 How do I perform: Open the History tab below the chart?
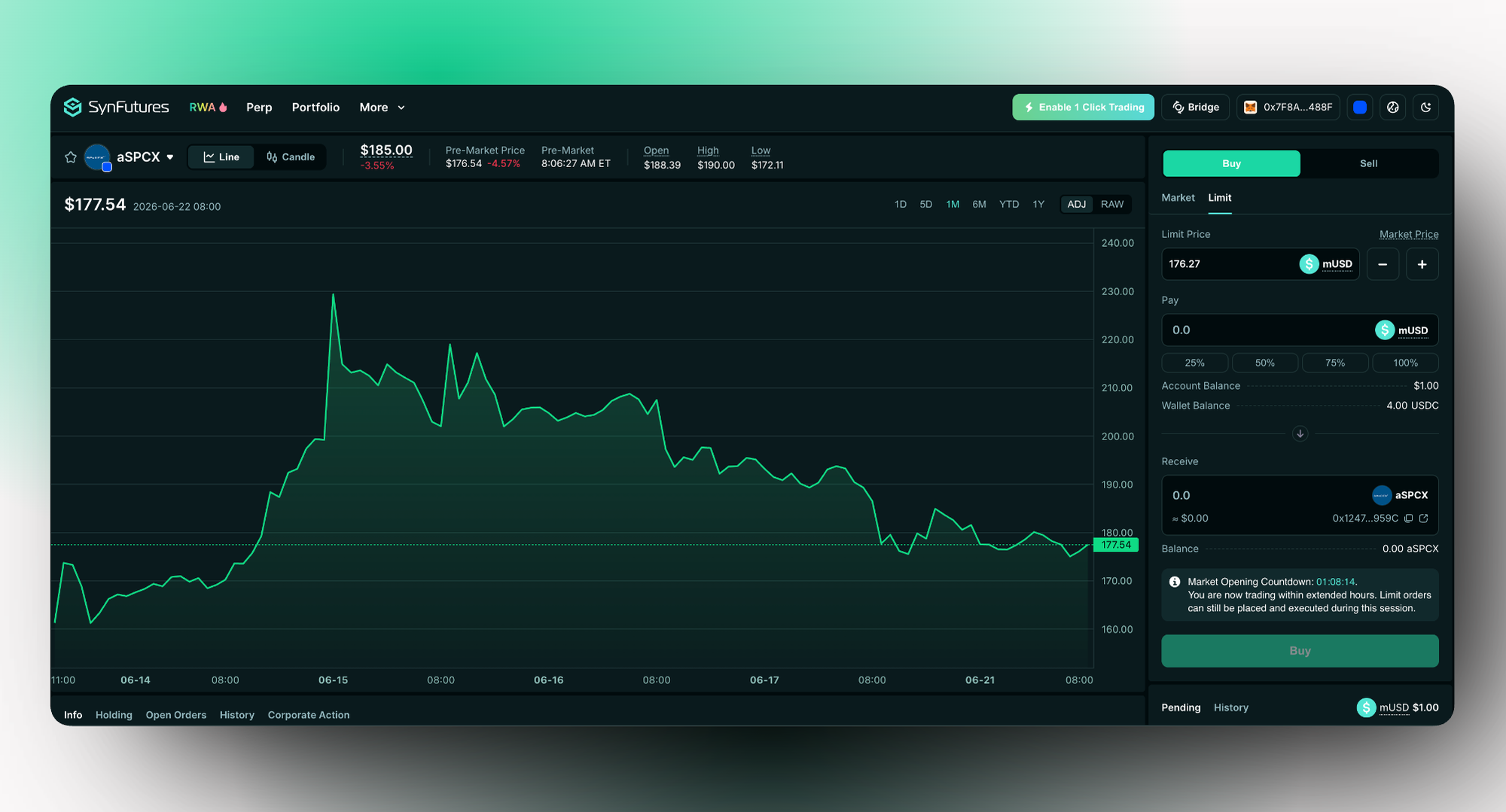[237, 715]
